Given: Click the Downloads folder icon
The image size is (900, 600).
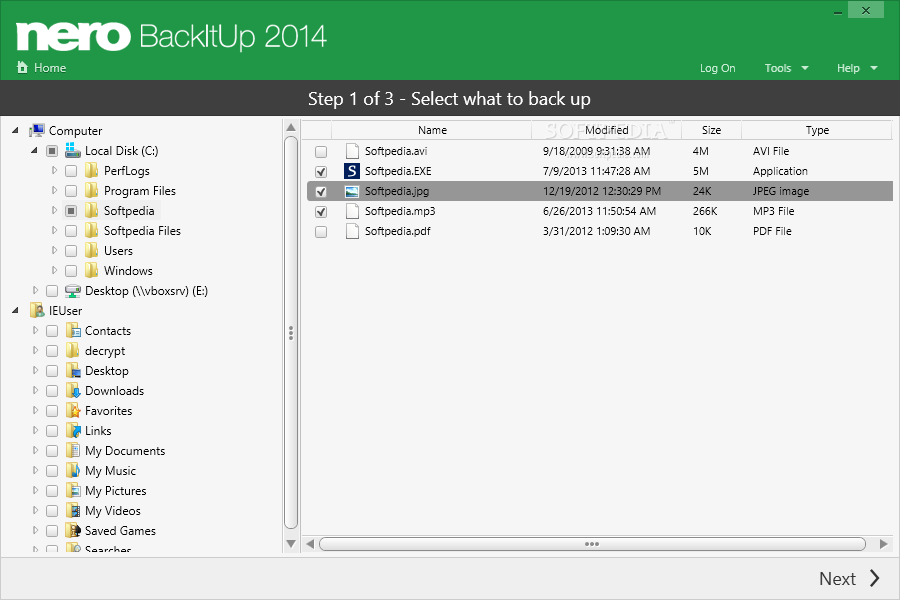Looking at the screenshot, I should pyautogui.click(x=73, y=390).
